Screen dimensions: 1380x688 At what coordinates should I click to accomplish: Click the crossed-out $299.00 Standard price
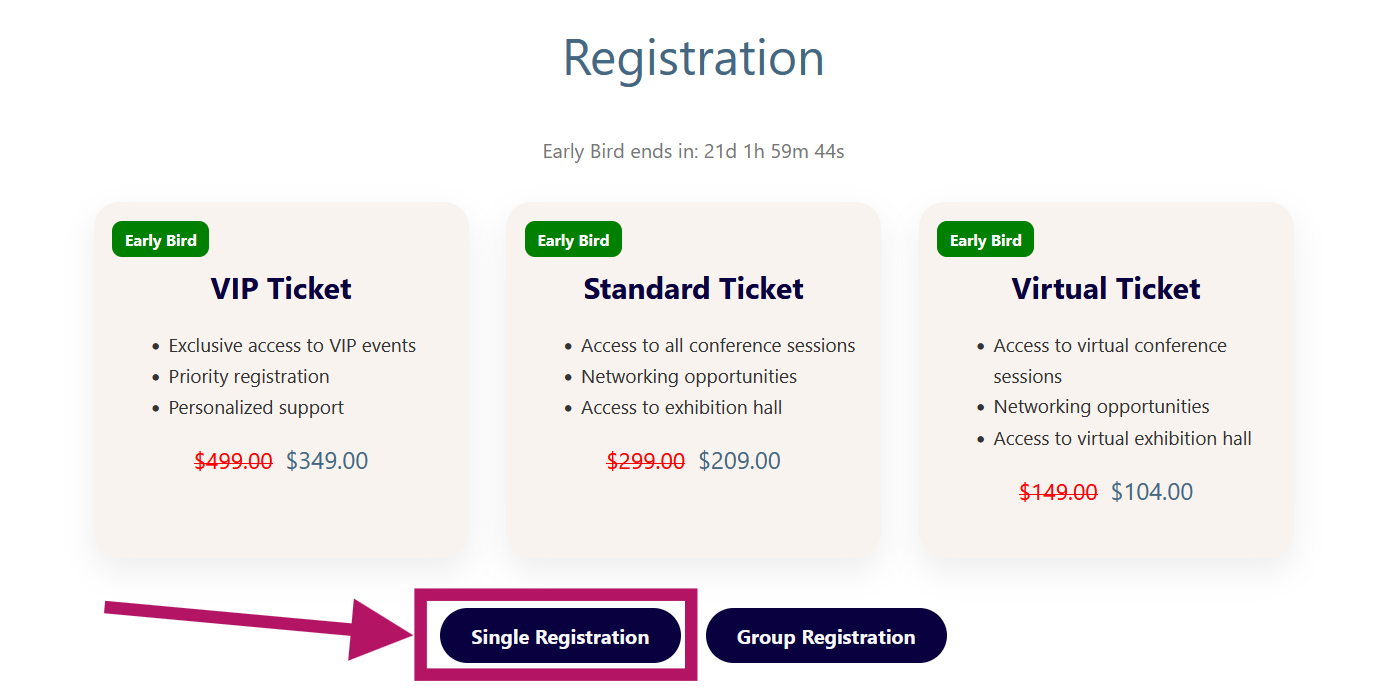click(645, 461)
